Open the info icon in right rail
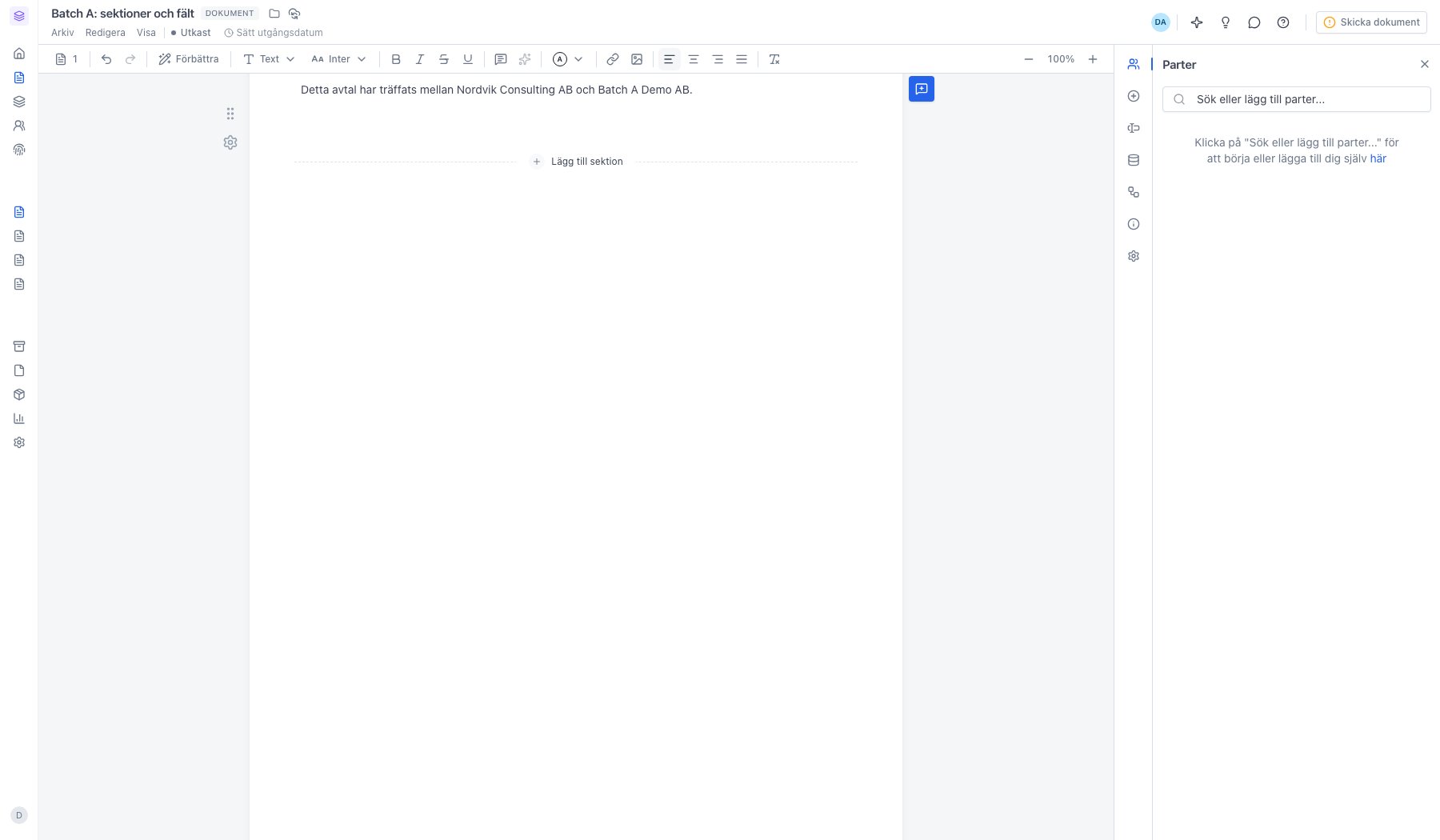This screenshot has height=840, width=1440. (1134, 224)
